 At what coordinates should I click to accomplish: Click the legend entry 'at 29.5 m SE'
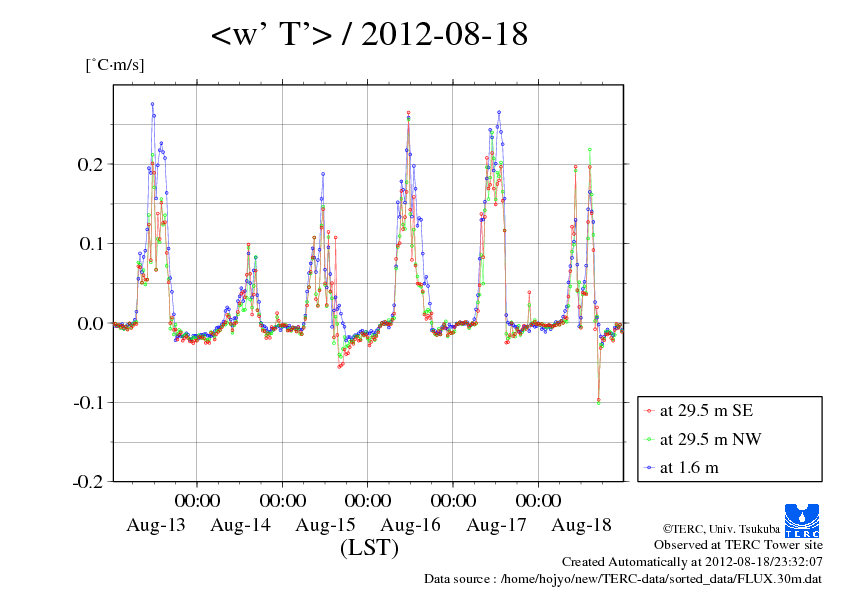click(x=706, y=410)
